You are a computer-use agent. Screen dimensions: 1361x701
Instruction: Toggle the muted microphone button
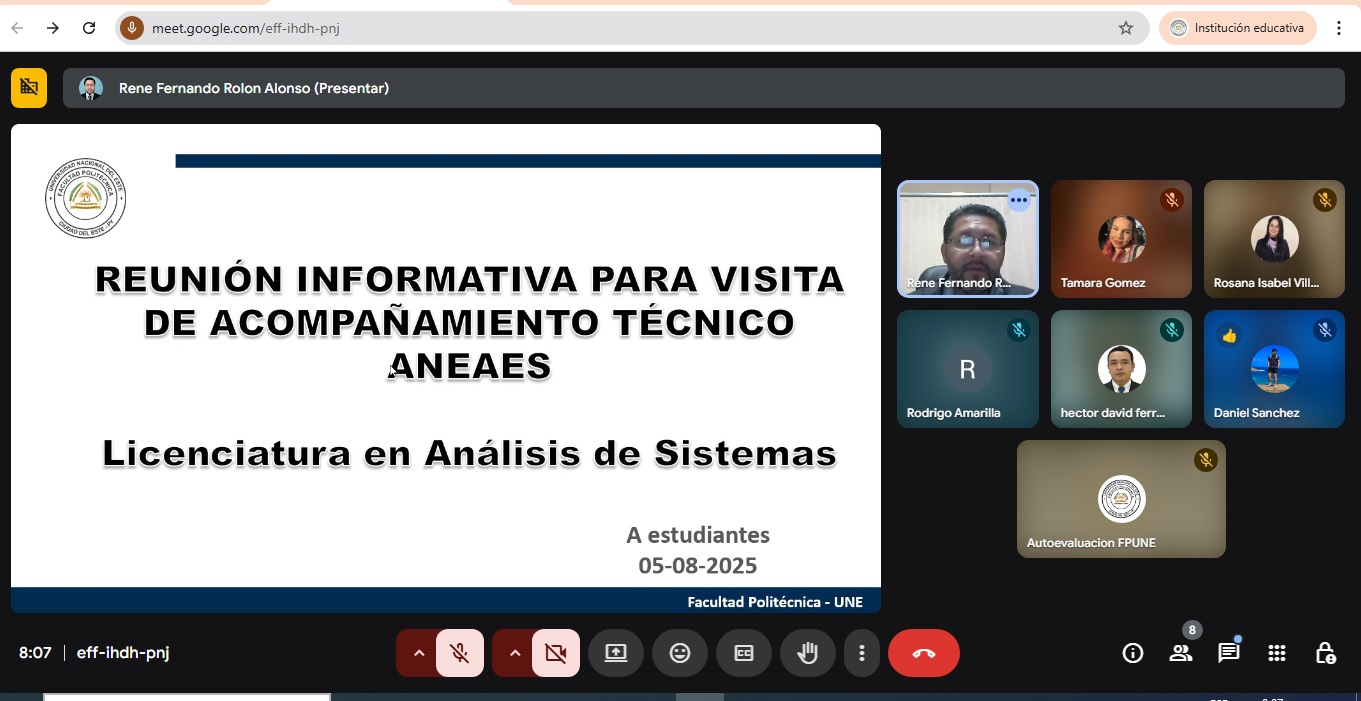click(460, 653)
